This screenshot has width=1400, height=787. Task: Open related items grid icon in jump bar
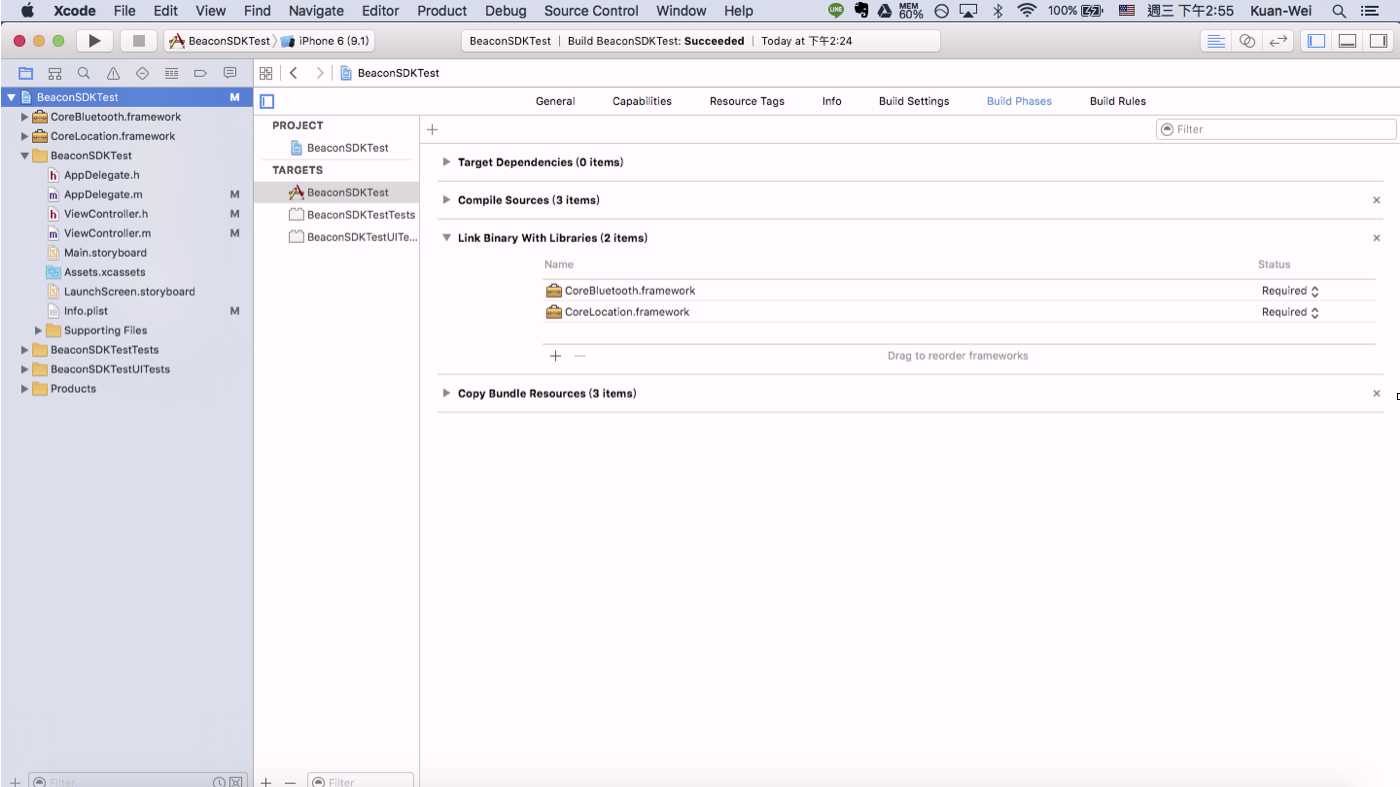tap(266, 73)
